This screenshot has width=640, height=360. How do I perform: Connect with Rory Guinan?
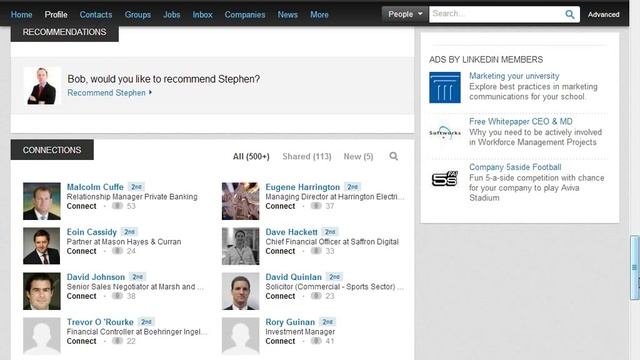point(280,341)
